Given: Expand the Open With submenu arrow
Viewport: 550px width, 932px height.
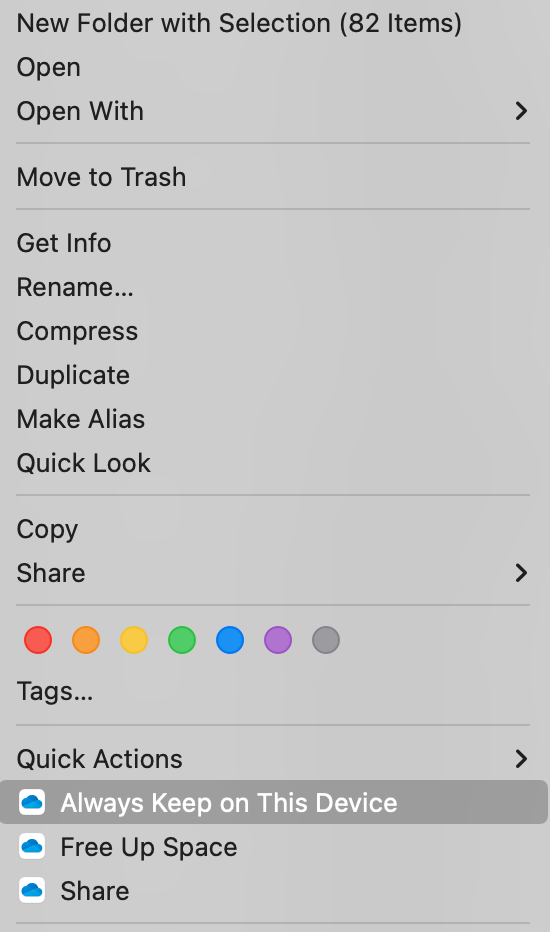Looking at the screenshot, I should pos(521,111).
